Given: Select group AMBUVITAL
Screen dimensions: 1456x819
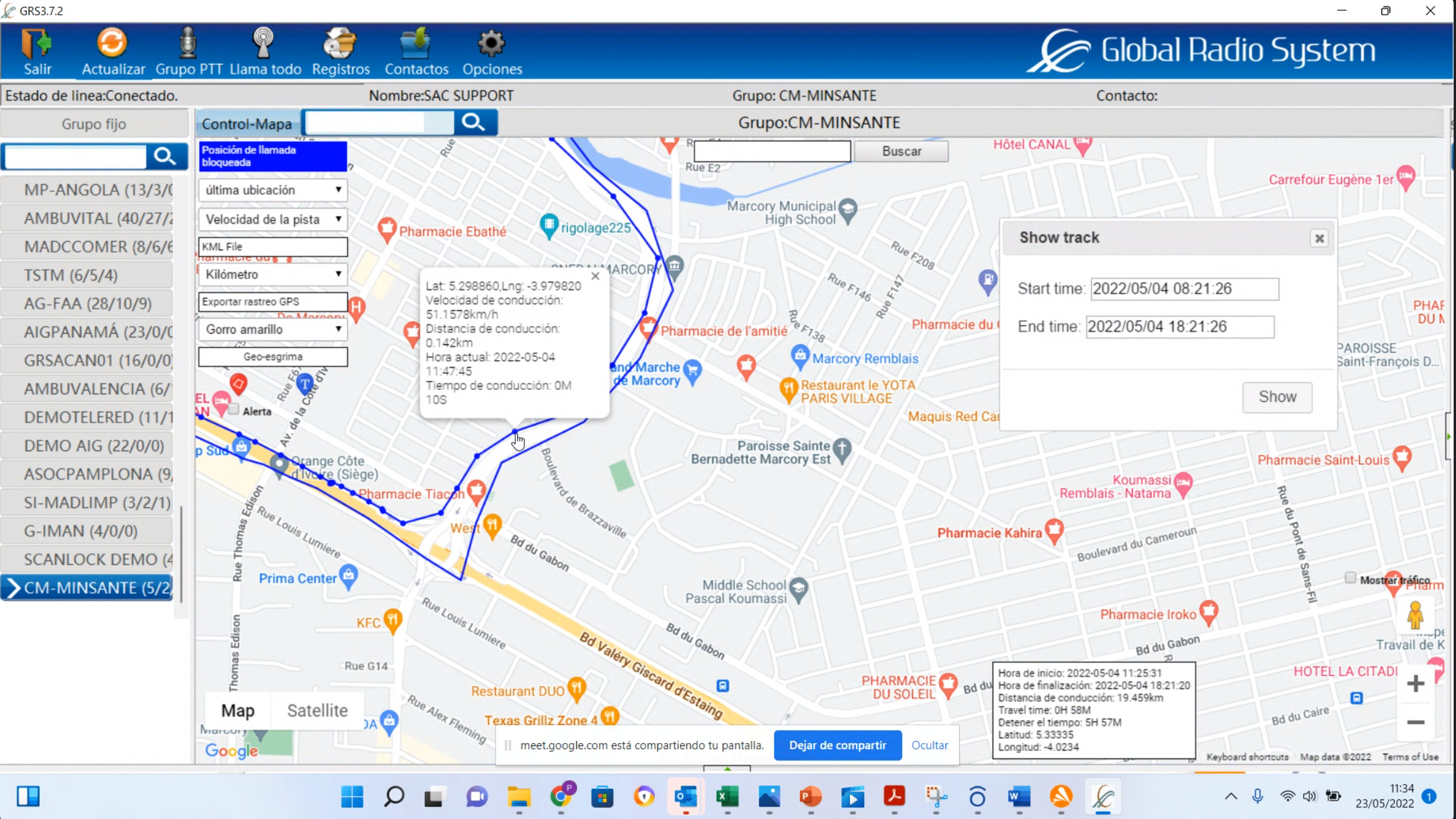Looking at the screenshot, I should point(87,218).
